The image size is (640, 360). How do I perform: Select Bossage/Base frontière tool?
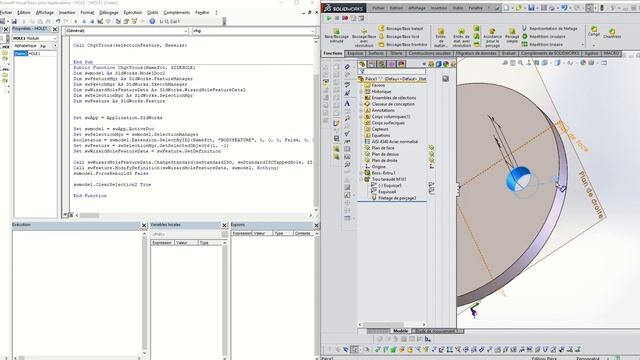[x=402, y=44]
